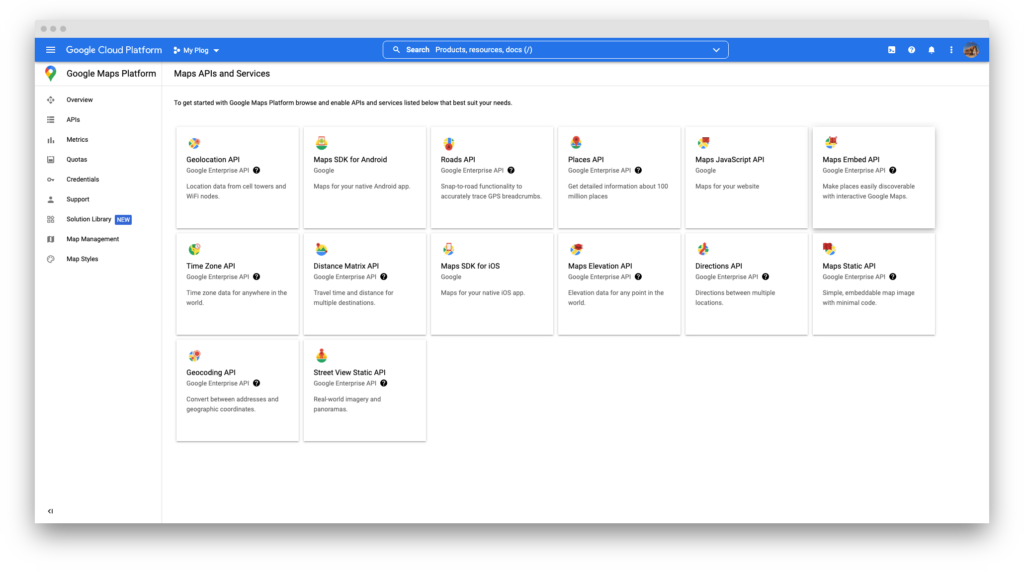Image resolution: width=1024 pixels, height=573 pixels.
Task: Open Overview in the sidebar
Action: pos(80,100)
